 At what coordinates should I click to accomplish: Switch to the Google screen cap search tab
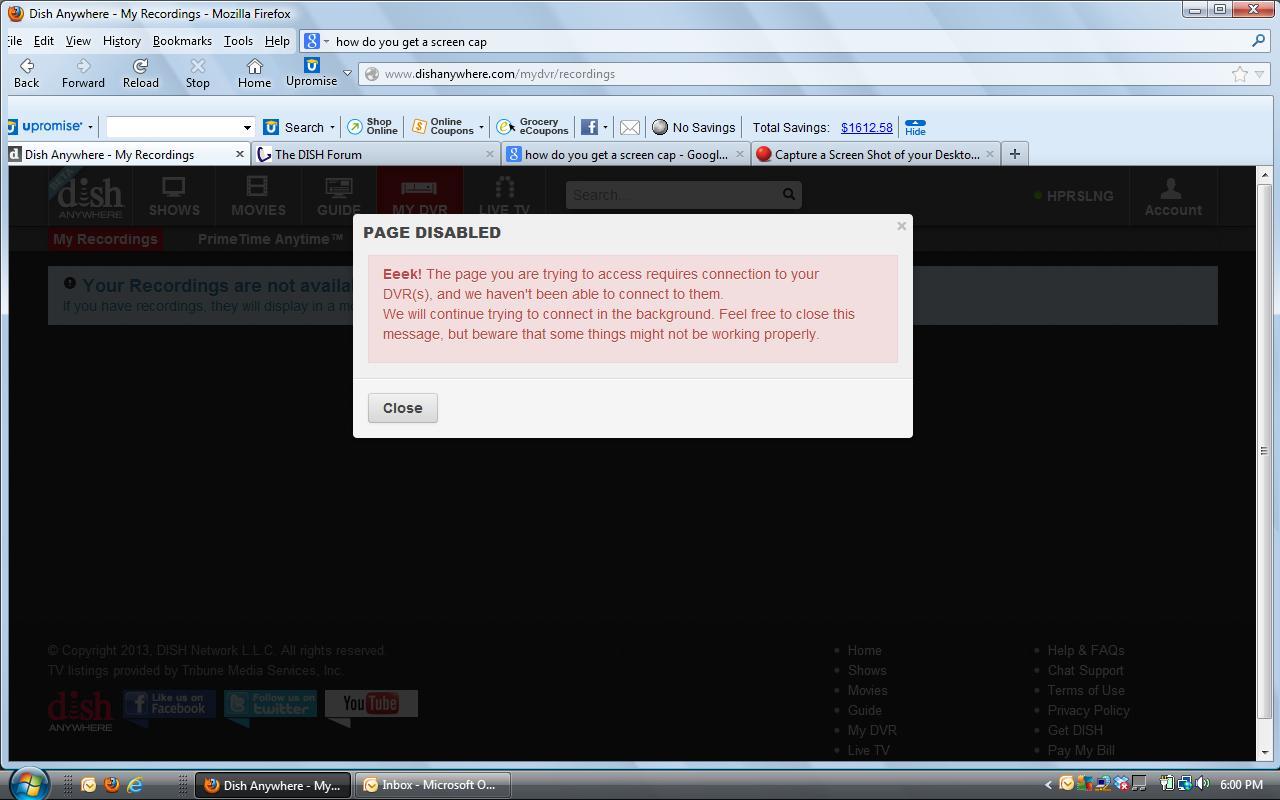pyautogui.click(x=625, y=154)
